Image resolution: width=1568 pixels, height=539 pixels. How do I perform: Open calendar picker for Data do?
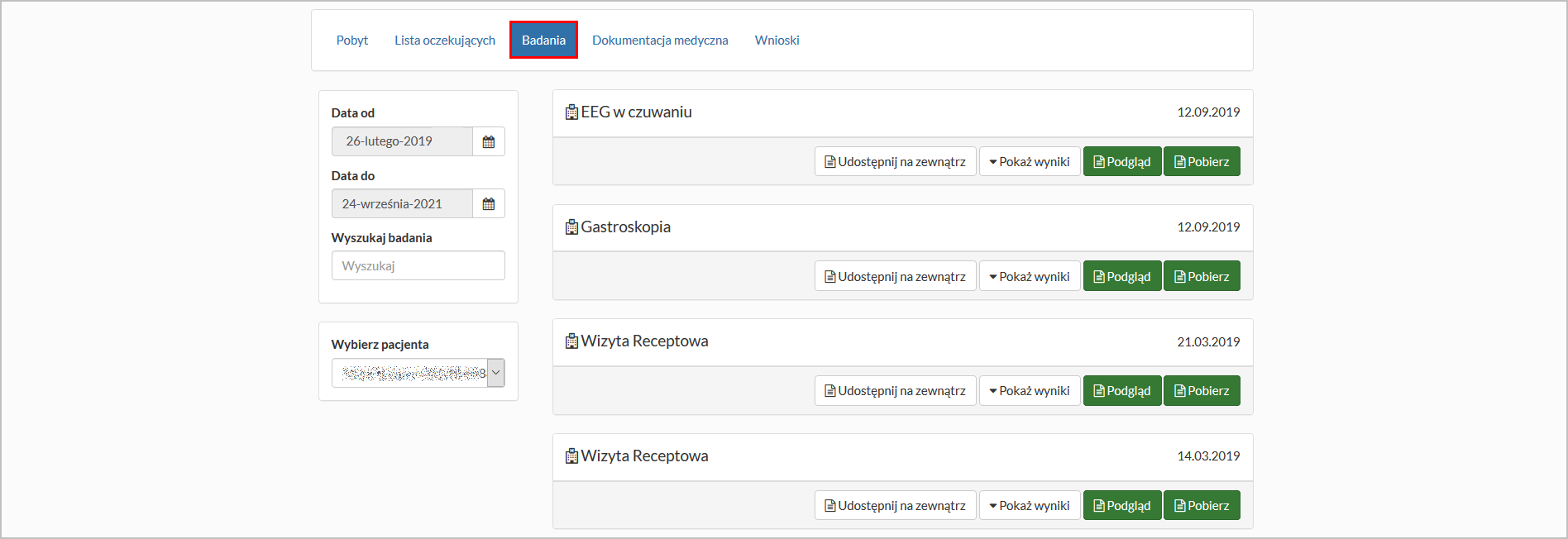(489, 204)
